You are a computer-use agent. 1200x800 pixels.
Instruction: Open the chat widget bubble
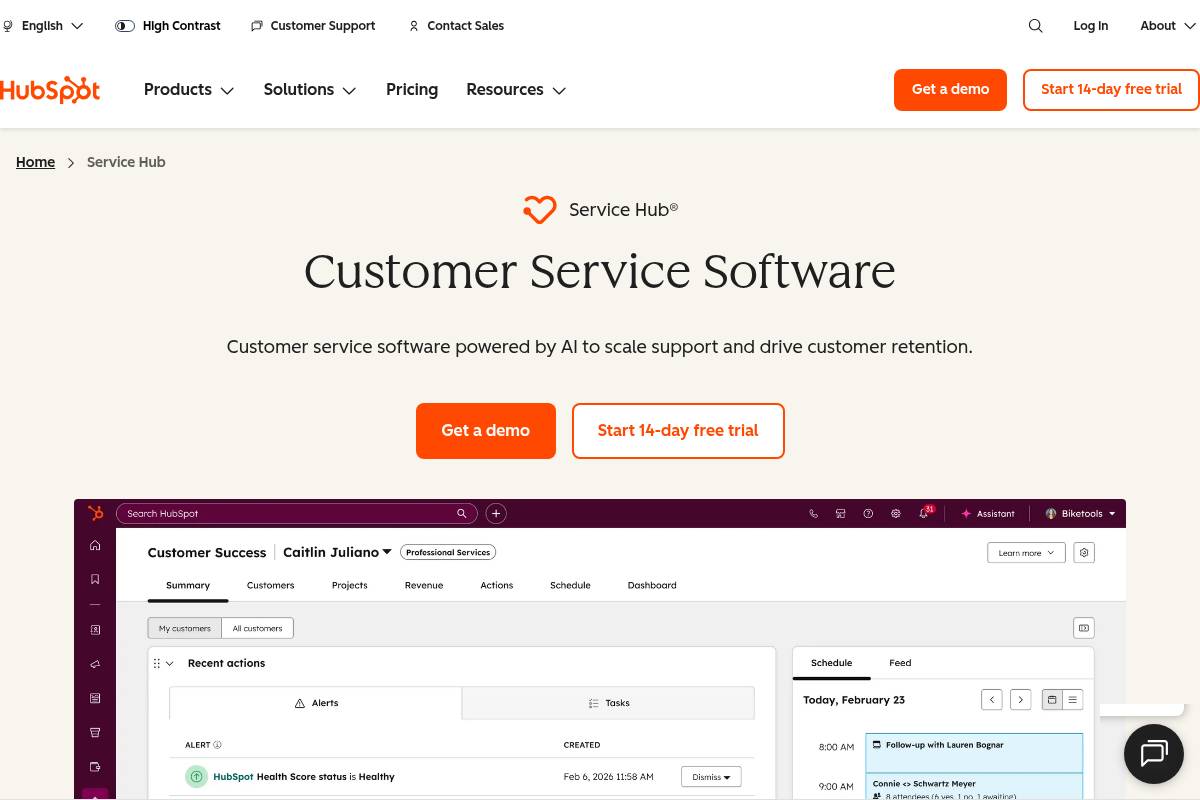coord(1154,753)
